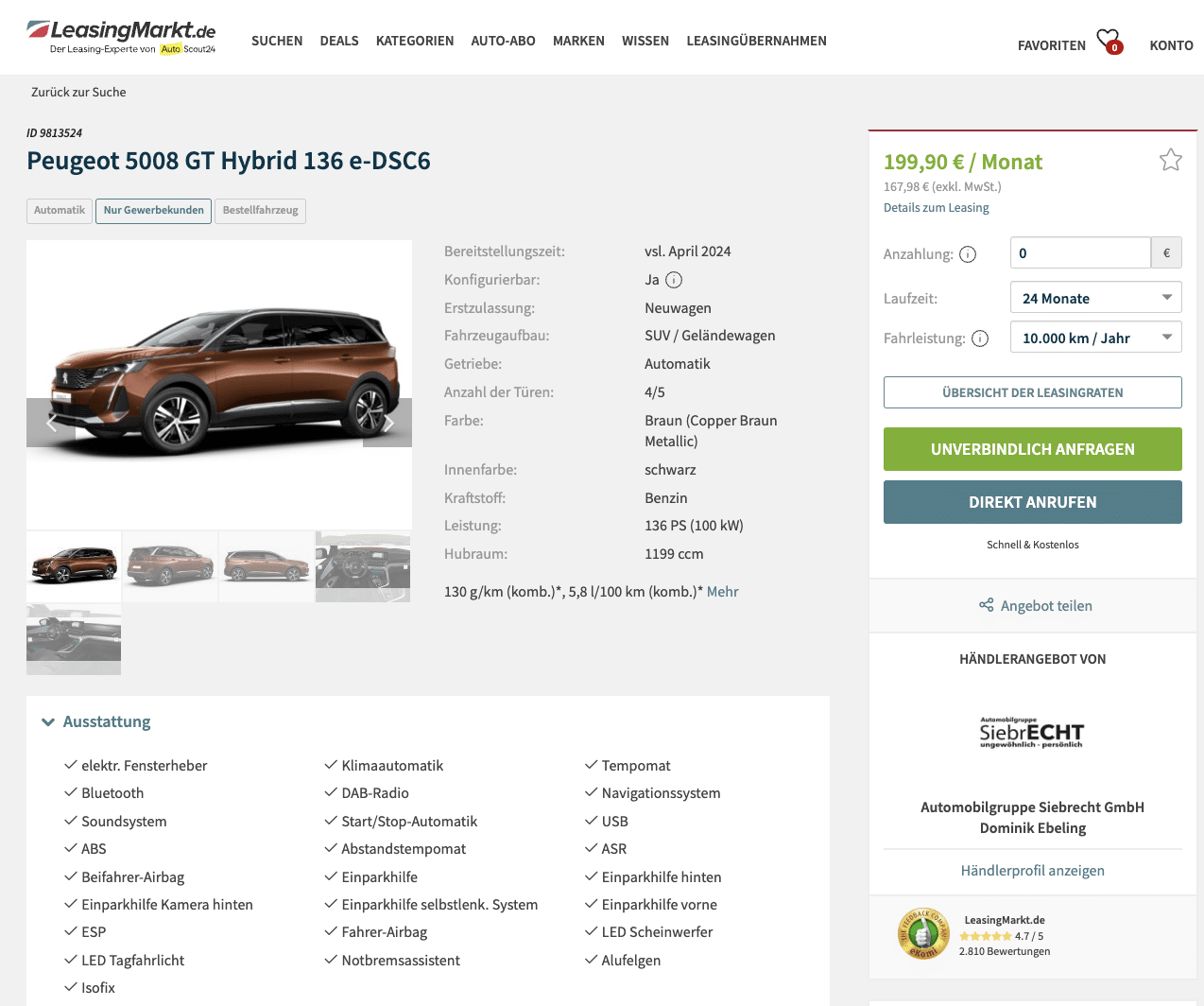Click the Peugeot 5008 GT Hybrid title
The image size is (1204, 1006).
point(229,161)
